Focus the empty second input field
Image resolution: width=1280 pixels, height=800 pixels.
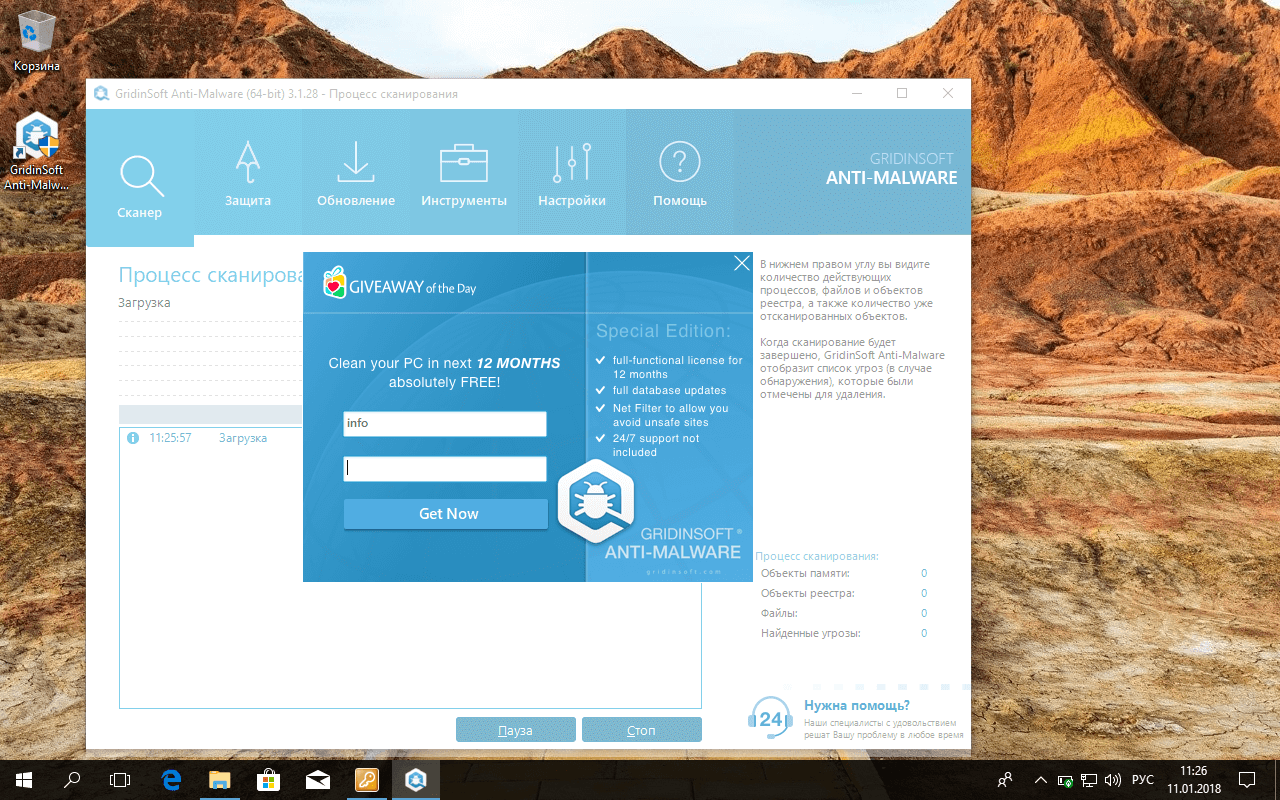click(445, 469)
